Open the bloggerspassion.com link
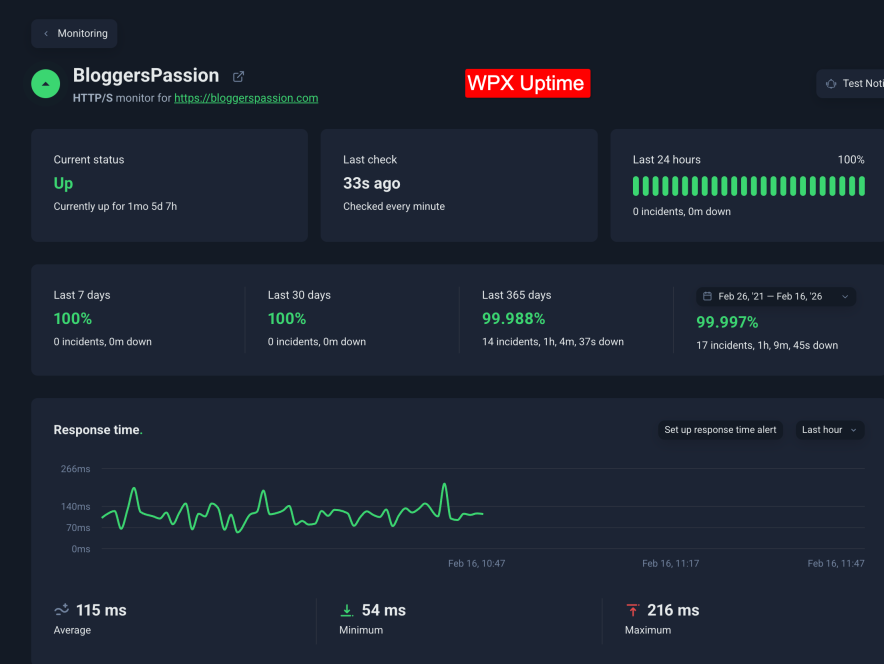 click(x=246, y=98)
